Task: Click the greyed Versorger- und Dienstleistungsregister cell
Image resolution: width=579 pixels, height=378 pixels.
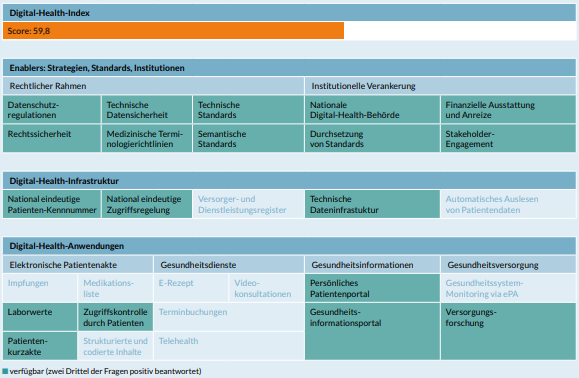Action: click(248, 204)
